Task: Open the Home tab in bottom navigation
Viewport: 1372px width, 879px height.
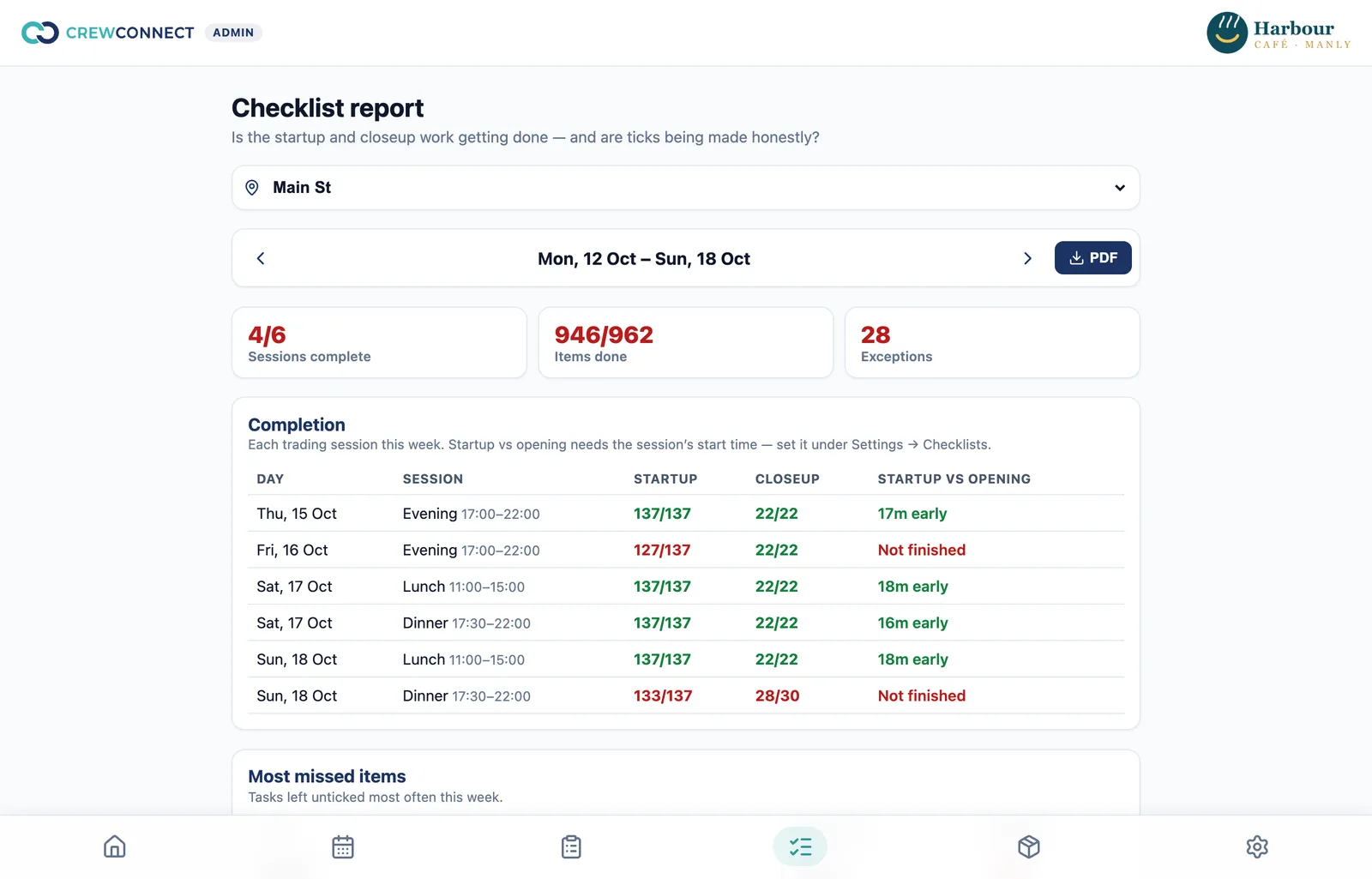Action: [x=114, y=846]
